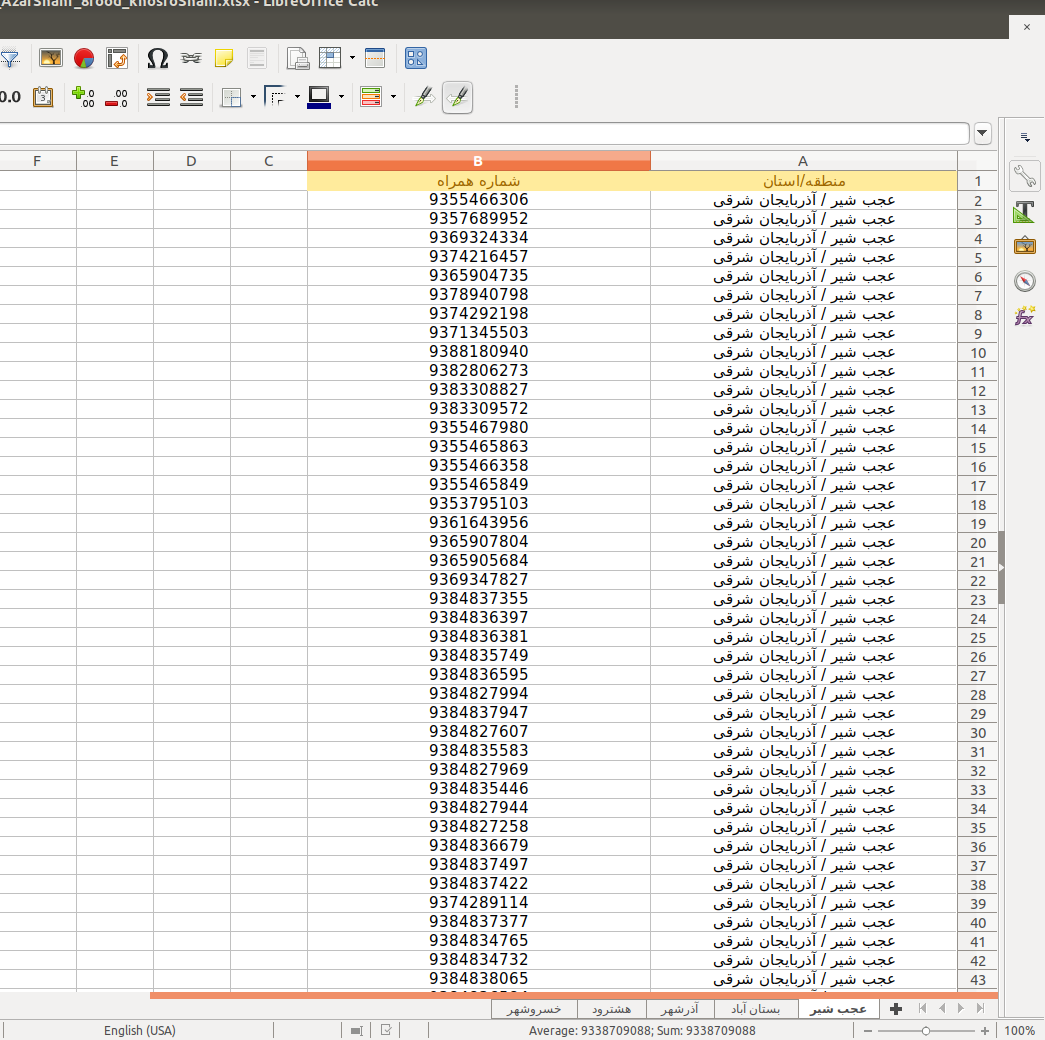The width and height of the screenshot is (1045, 1040).
Task: Open the sidebar Gallery deck
Action: pyautogui.click(x=1024, y=246)
